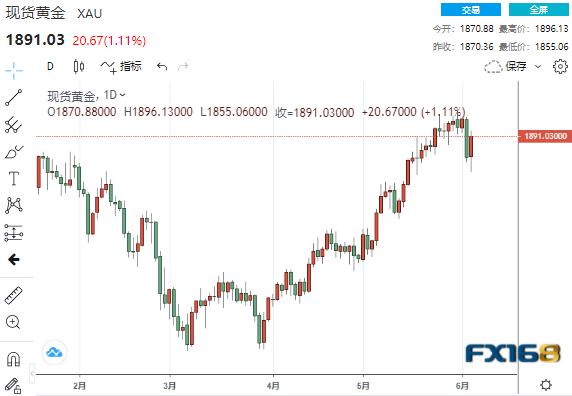Image resolution: width=572 pixels, height=396 pixels.
Task: Click the H1896.13000 legend value
Action: pos(158,112)
